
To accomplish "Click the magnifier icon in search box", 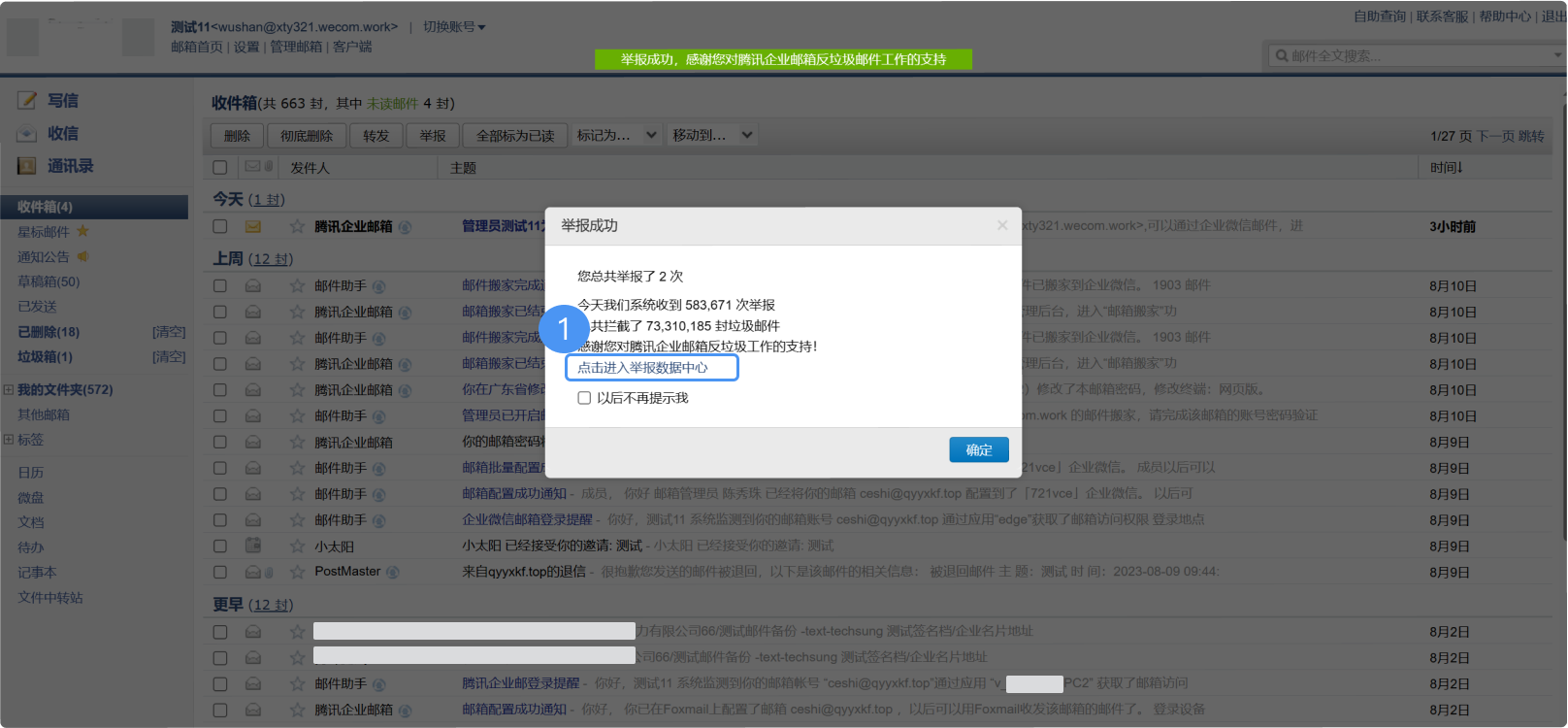I will point(1282,56).
